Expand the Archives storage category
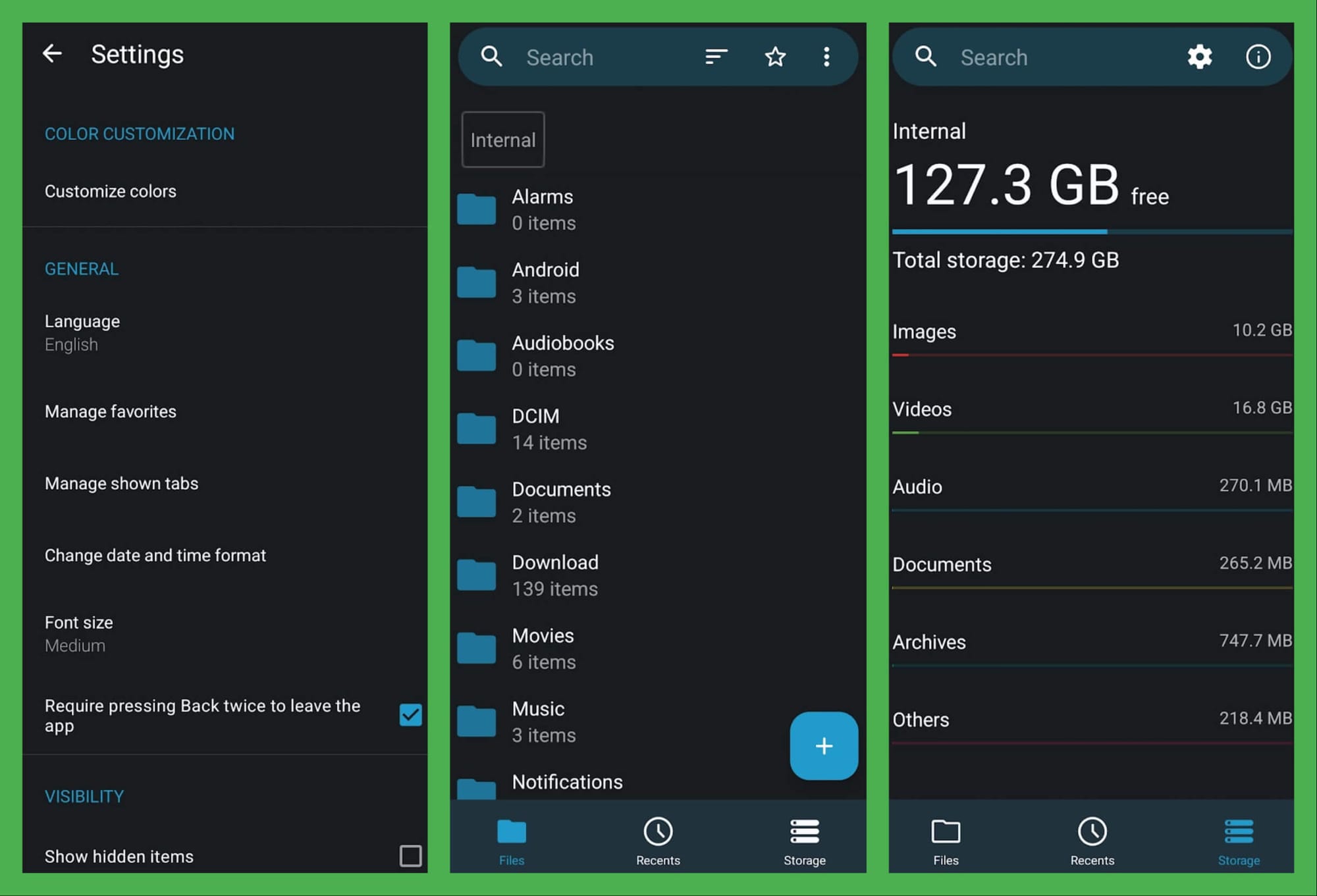This screenshot has width=1317, height=896. 1091,642
